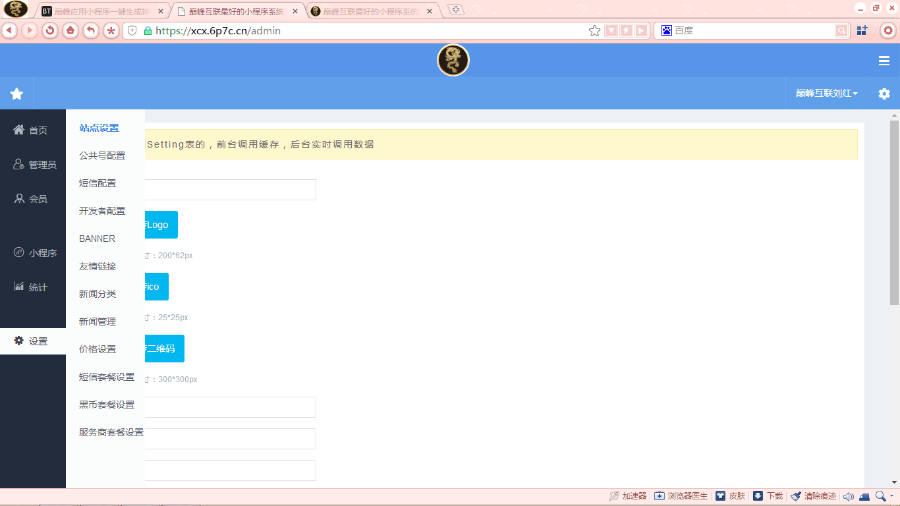Click the Baidu paw search engine icon
The image size is (900, 506).
[x=666, y=30]
